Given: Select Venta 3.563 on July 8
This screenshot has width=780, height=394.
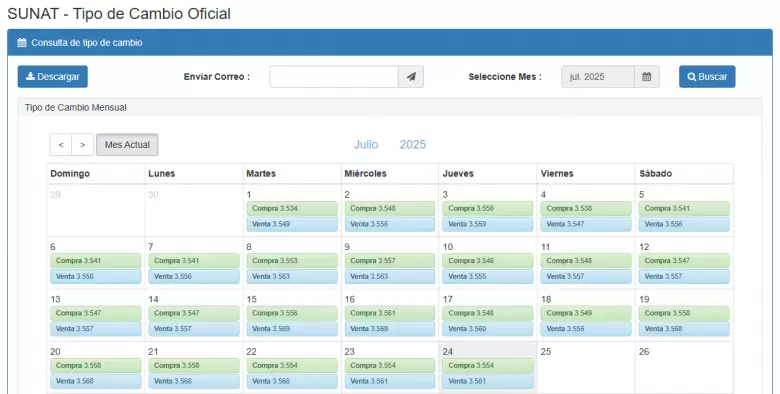Looking at the screenshot, I should pyautogui.click(x=292, y=277).
